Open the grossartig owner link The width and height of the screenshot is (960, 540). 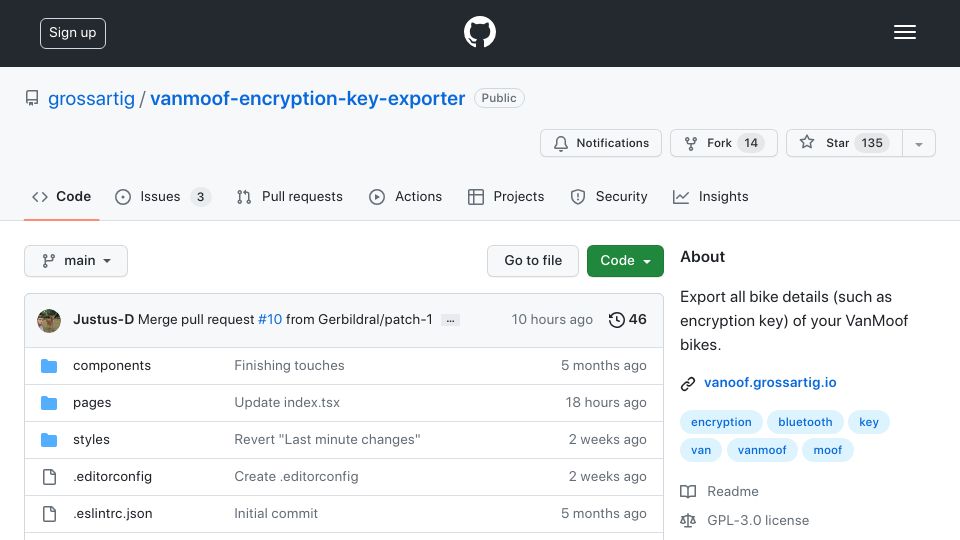click(91, 99)
